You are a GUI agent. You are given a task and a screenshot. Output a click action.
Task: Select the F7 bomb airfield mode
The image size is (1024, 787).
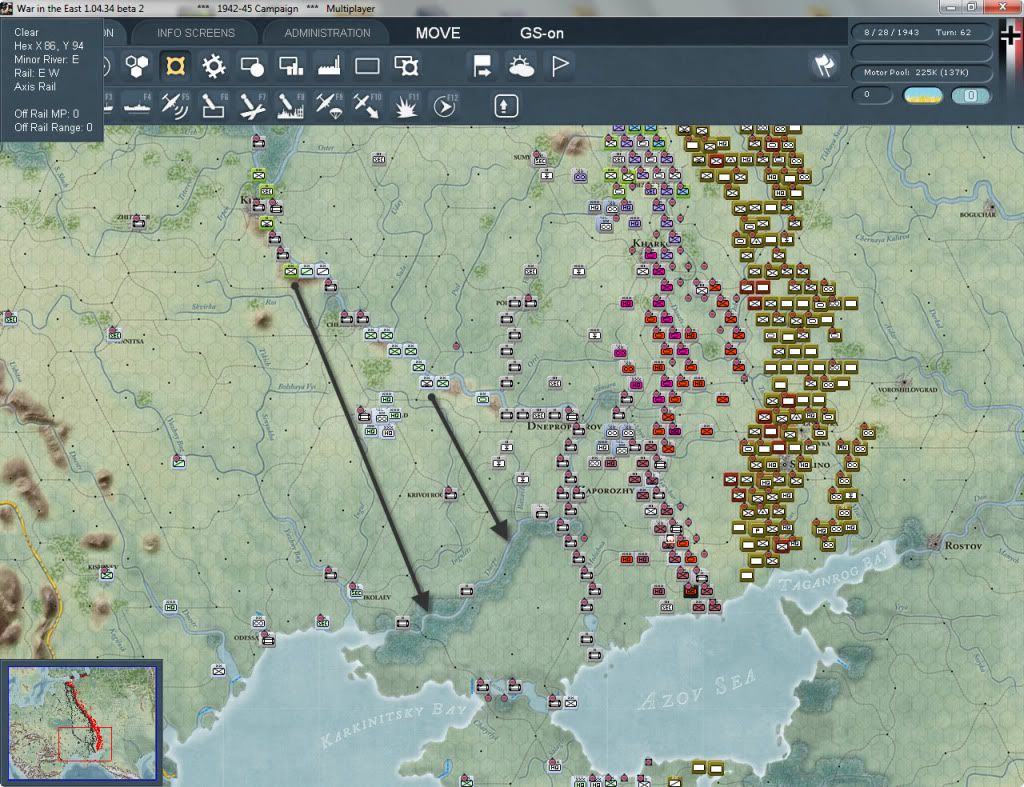point(252,106)
